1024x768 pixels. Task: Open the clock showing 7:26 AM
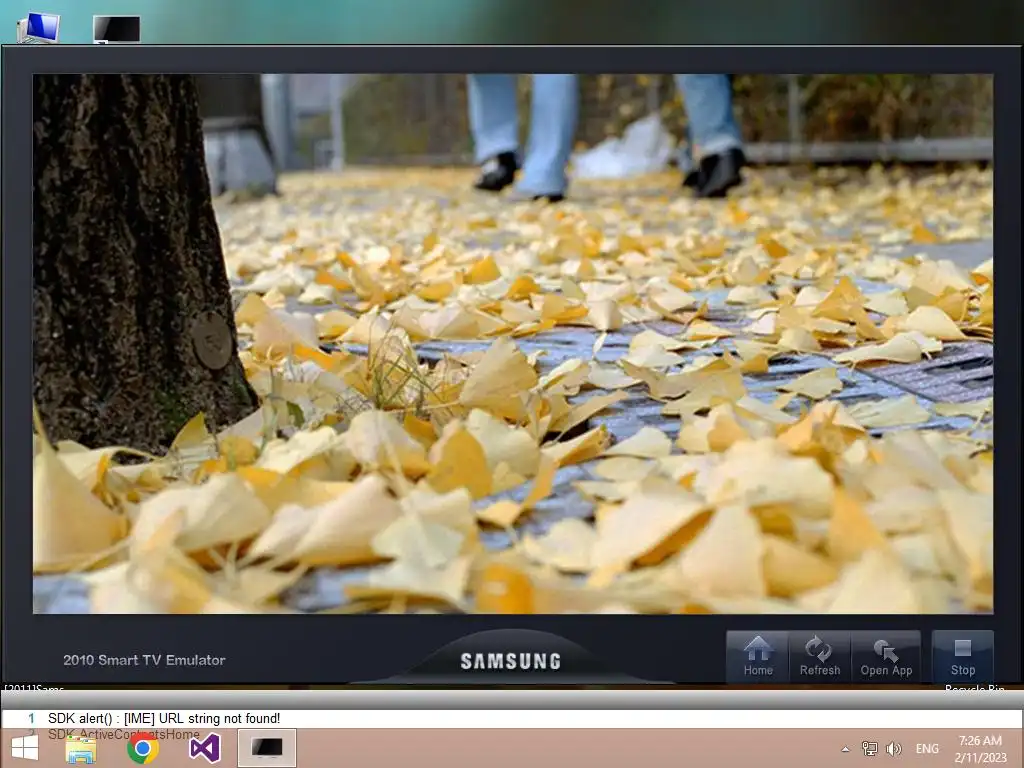[x=980, y=749]
